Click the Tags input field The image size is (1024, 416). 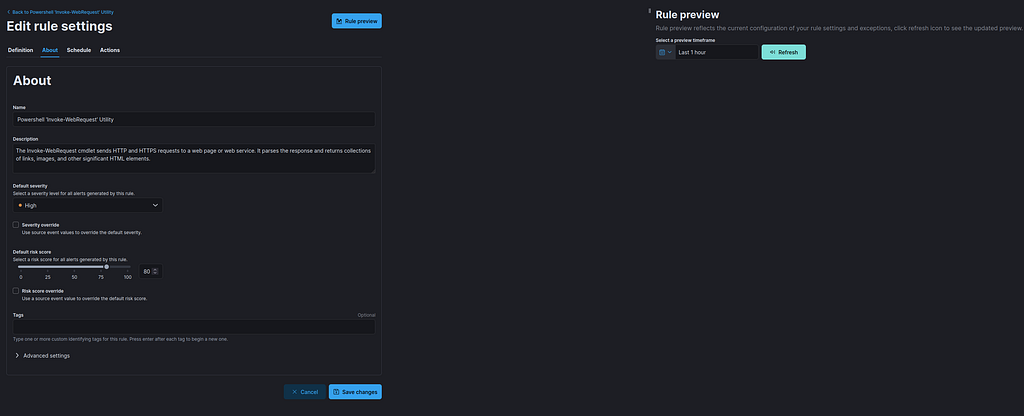(x=194, y=327)
